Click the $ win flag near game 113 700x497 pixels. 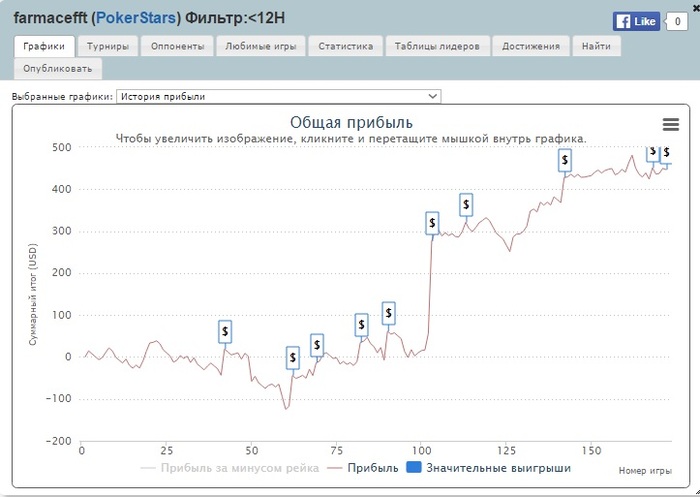coord(466,205)
